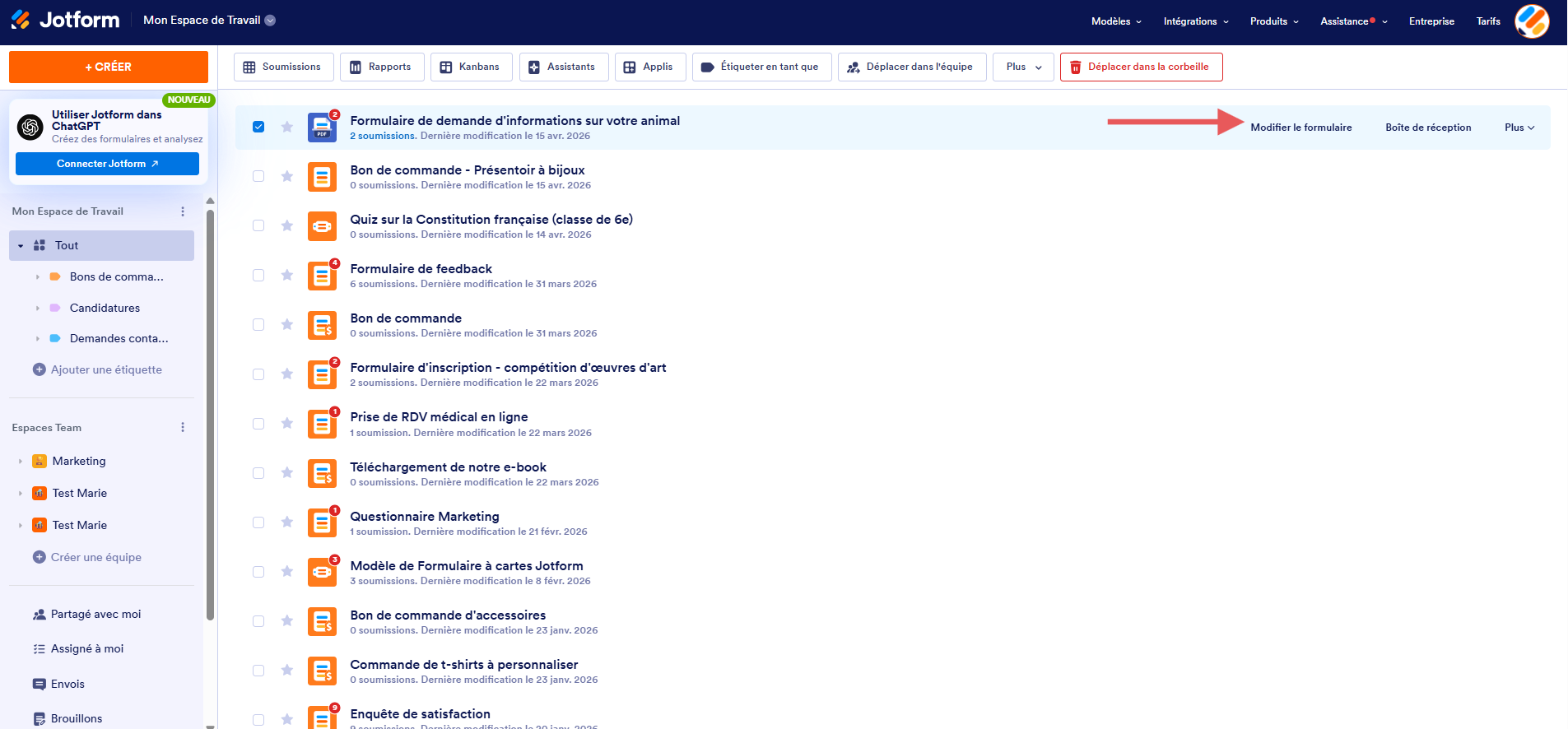Open Soumissions for the selected form
This screenshot has height=729, width=1568.
coord(283,67)
